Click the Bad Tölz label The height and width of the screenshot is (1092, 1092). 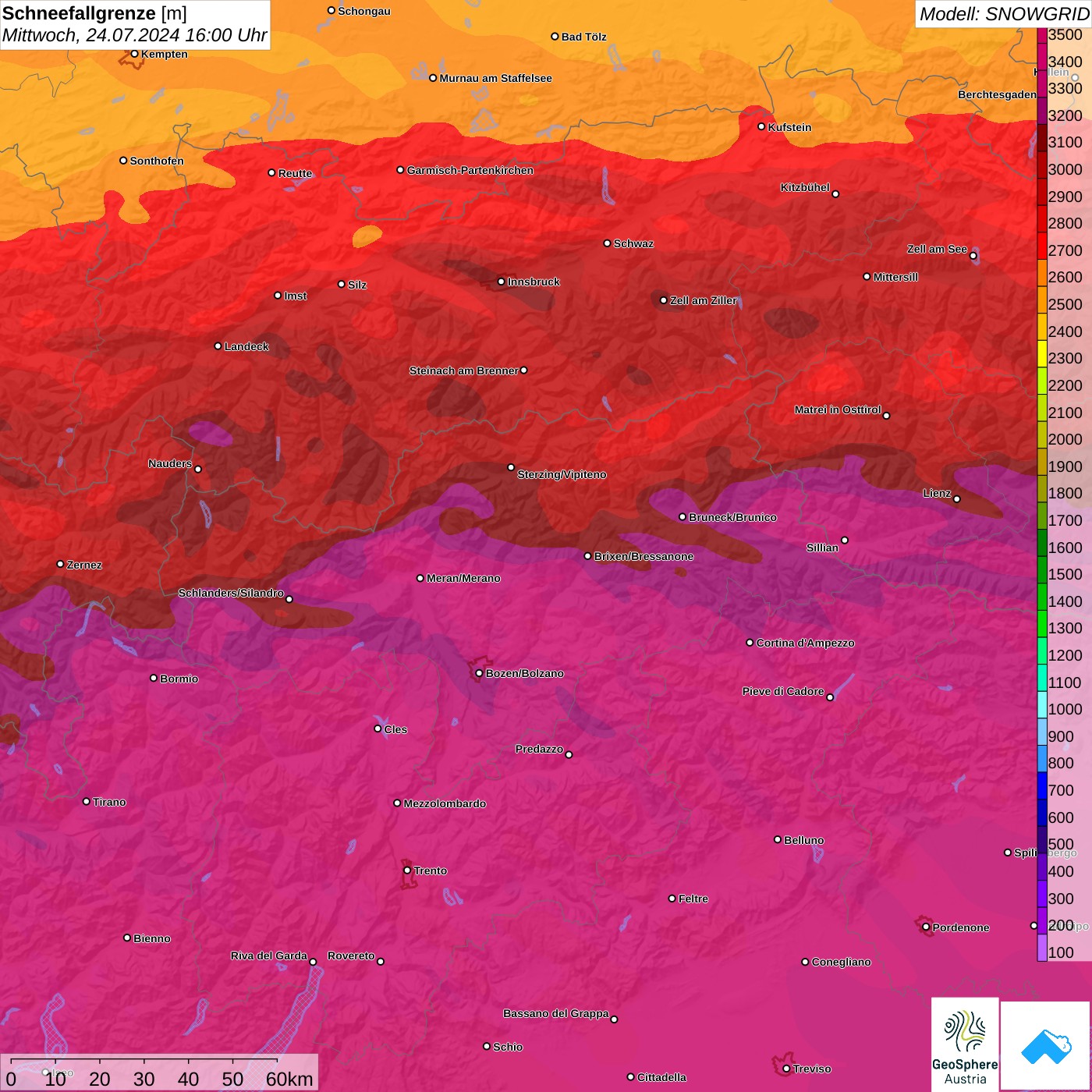click(x=583, y=37)
